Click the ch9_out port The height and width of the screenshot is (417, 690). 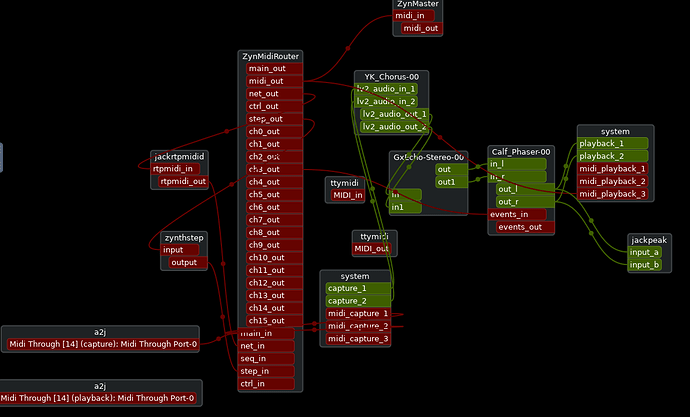275,245
